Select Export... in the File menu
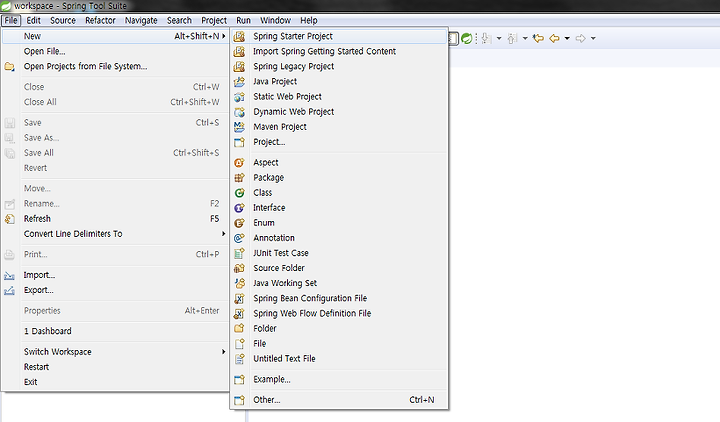The height and width of the screenshot is (422, 720). [x=115, y=290]
